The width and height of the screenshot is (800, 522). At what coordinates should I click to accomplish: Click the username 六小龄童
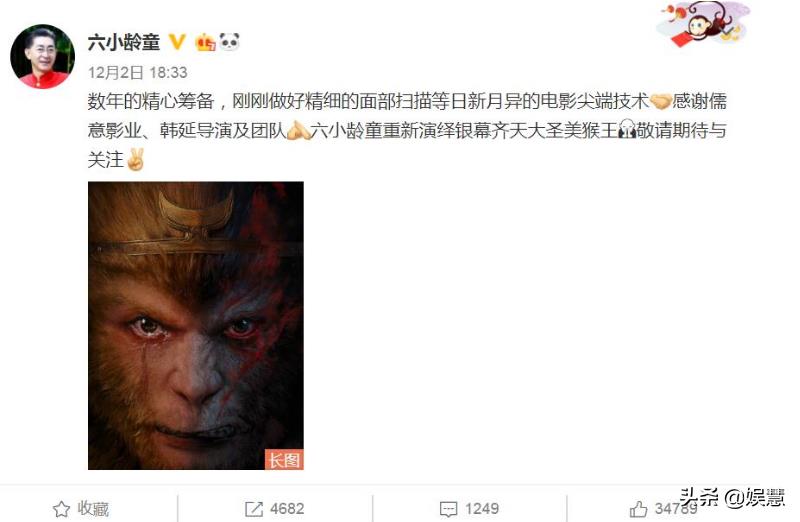pos(124,42)
